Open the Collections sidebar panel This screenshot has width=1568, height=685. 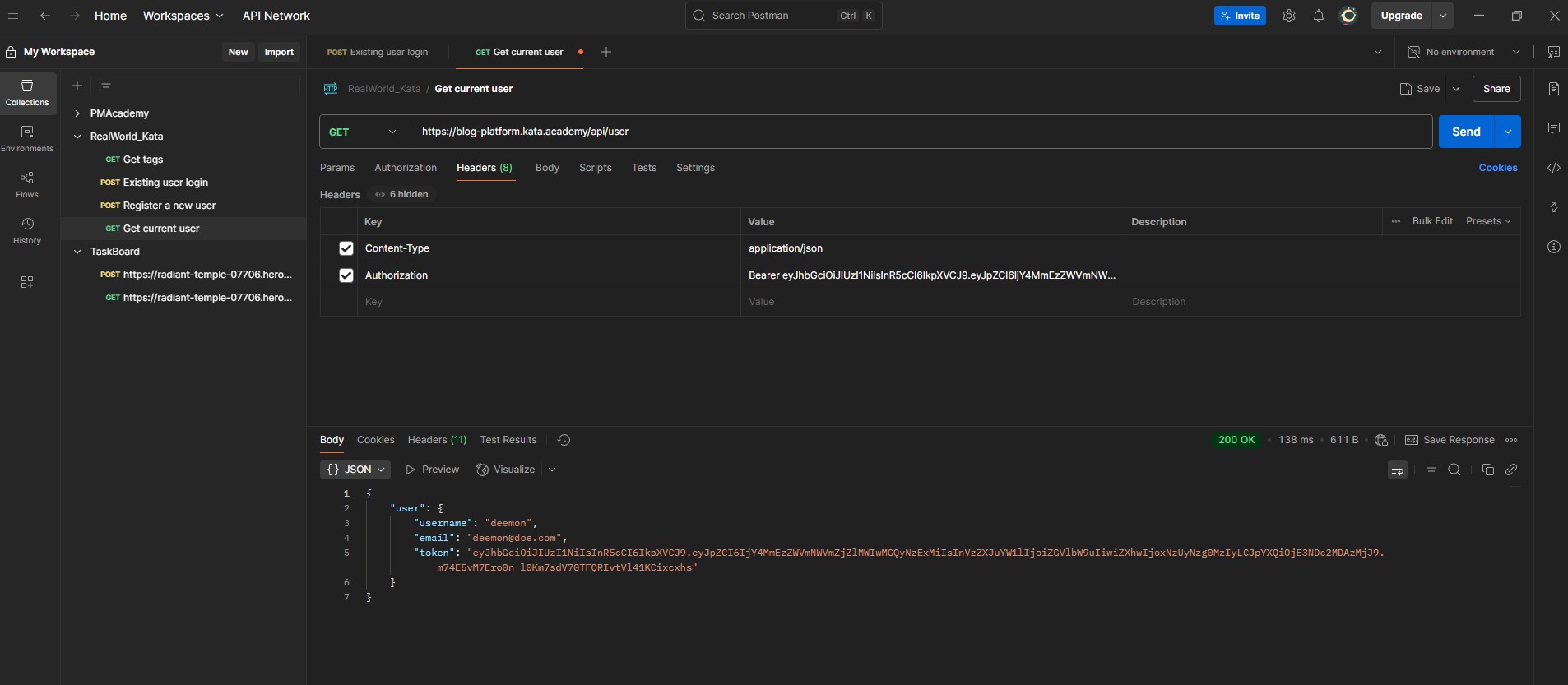click(27, 93)
